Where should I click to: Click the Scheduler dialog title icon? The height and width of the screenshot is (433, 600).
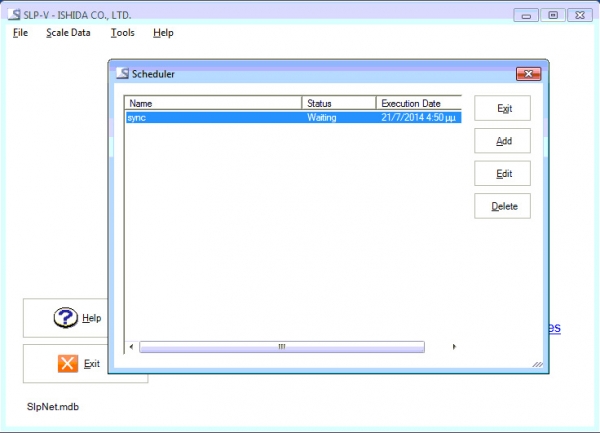pyautogui.click(x=122, y=73)
